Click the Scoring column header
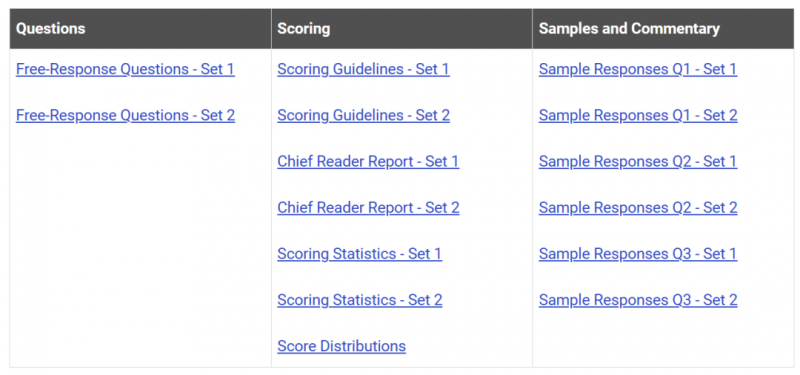The height and width of the screenshot is (375, 800). (x=304, y=29)
